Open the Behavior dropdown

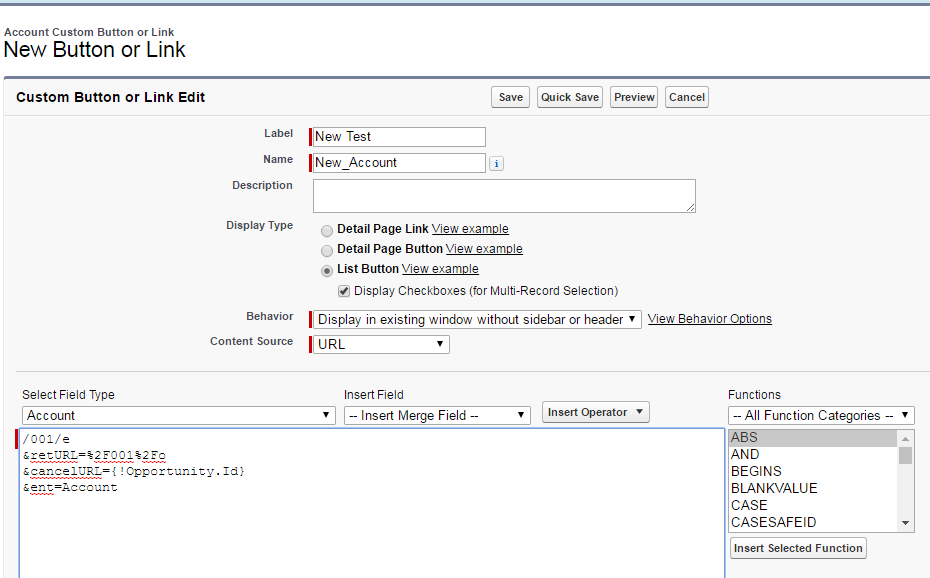pos(477,320)
